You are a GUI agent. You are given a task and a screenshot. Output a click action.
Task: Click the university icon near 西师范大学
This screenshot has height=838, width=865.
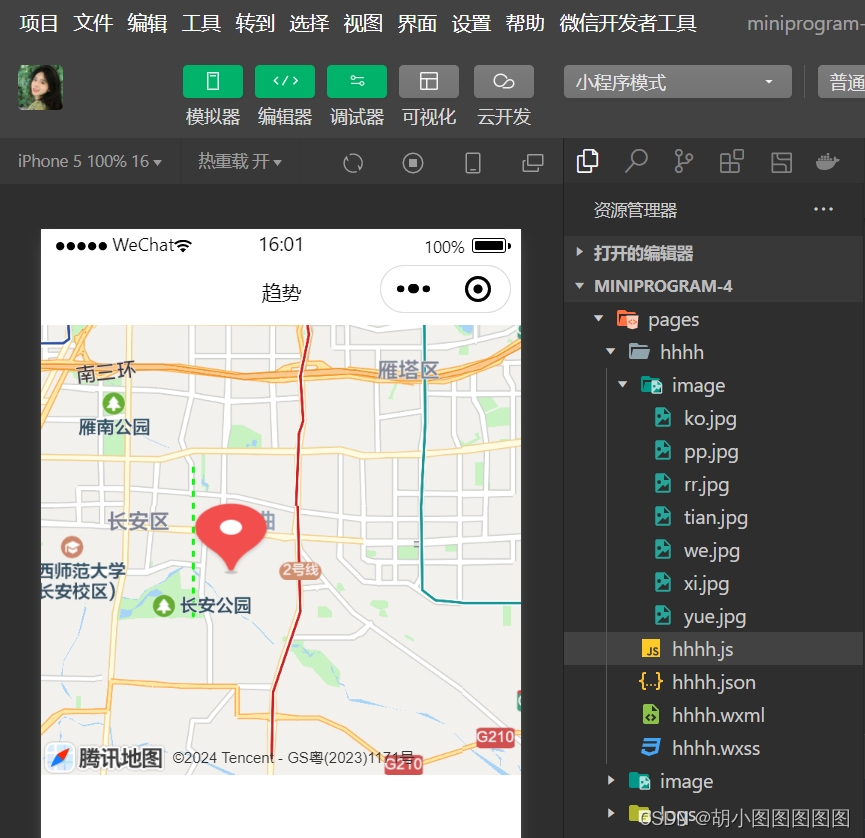tap(72, 547)
